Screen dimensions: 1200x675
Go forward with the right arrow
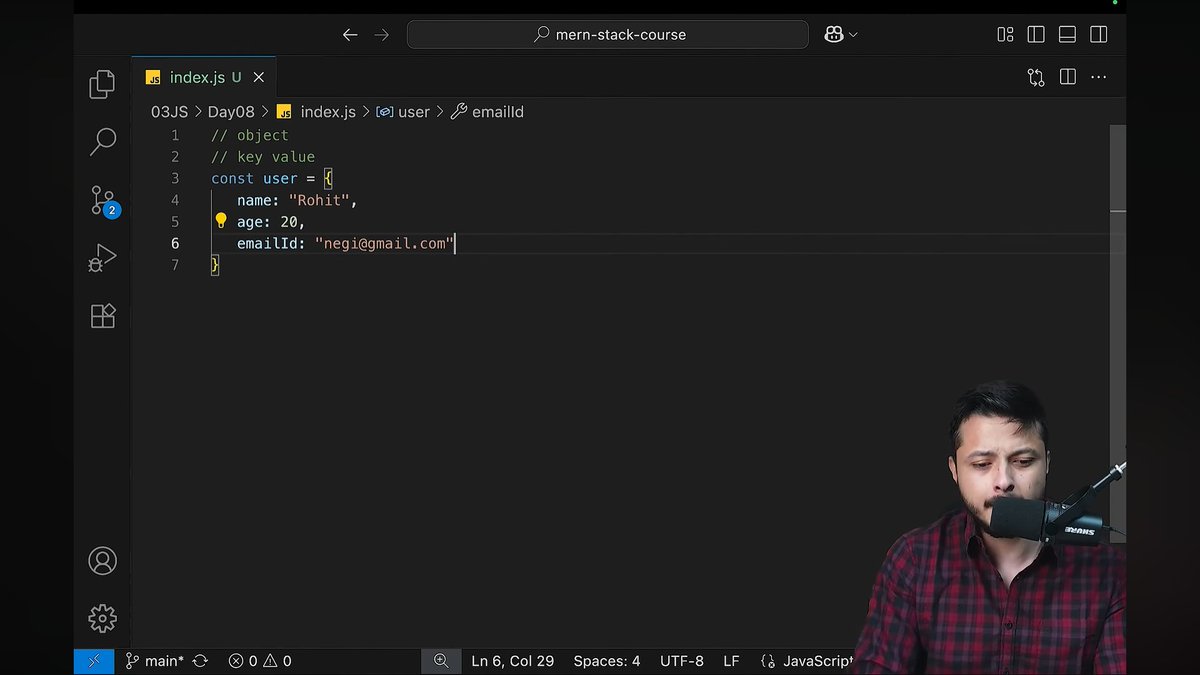[381, 34]
